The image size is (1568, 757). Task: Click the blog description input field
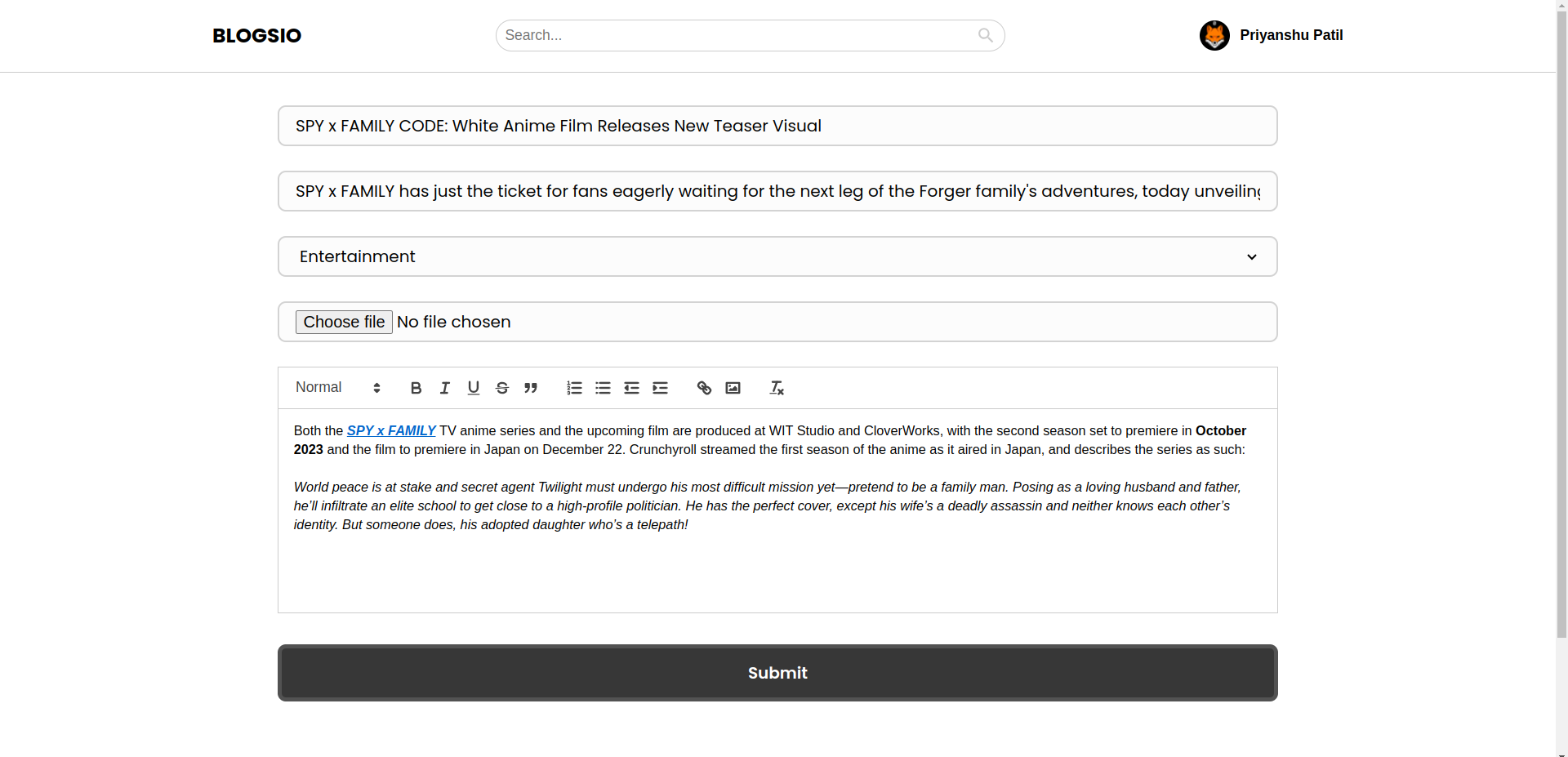click(x=777, y=191)
